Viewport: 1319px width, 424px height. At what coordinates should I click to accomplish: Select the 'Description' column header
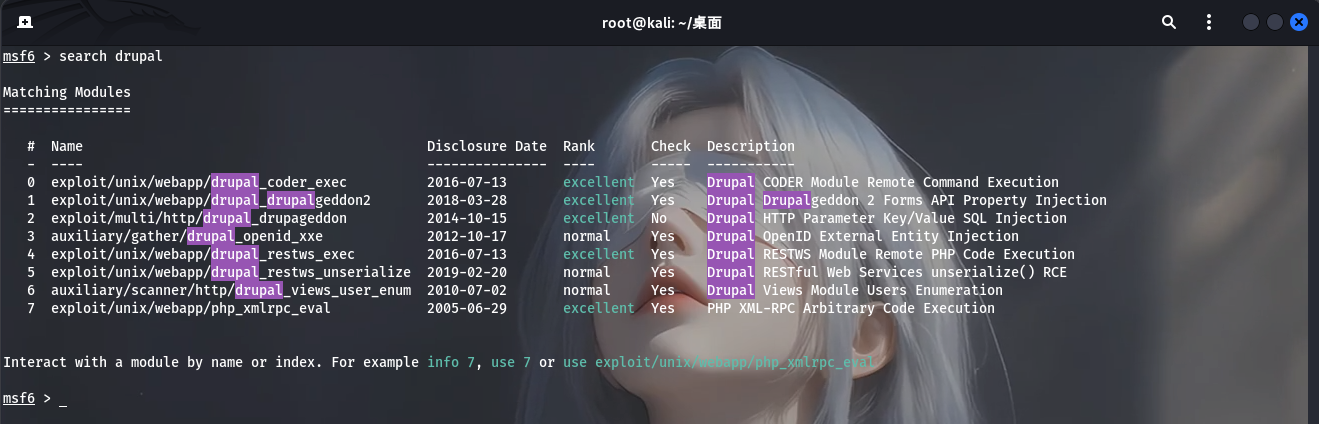(x=751, y=146)
